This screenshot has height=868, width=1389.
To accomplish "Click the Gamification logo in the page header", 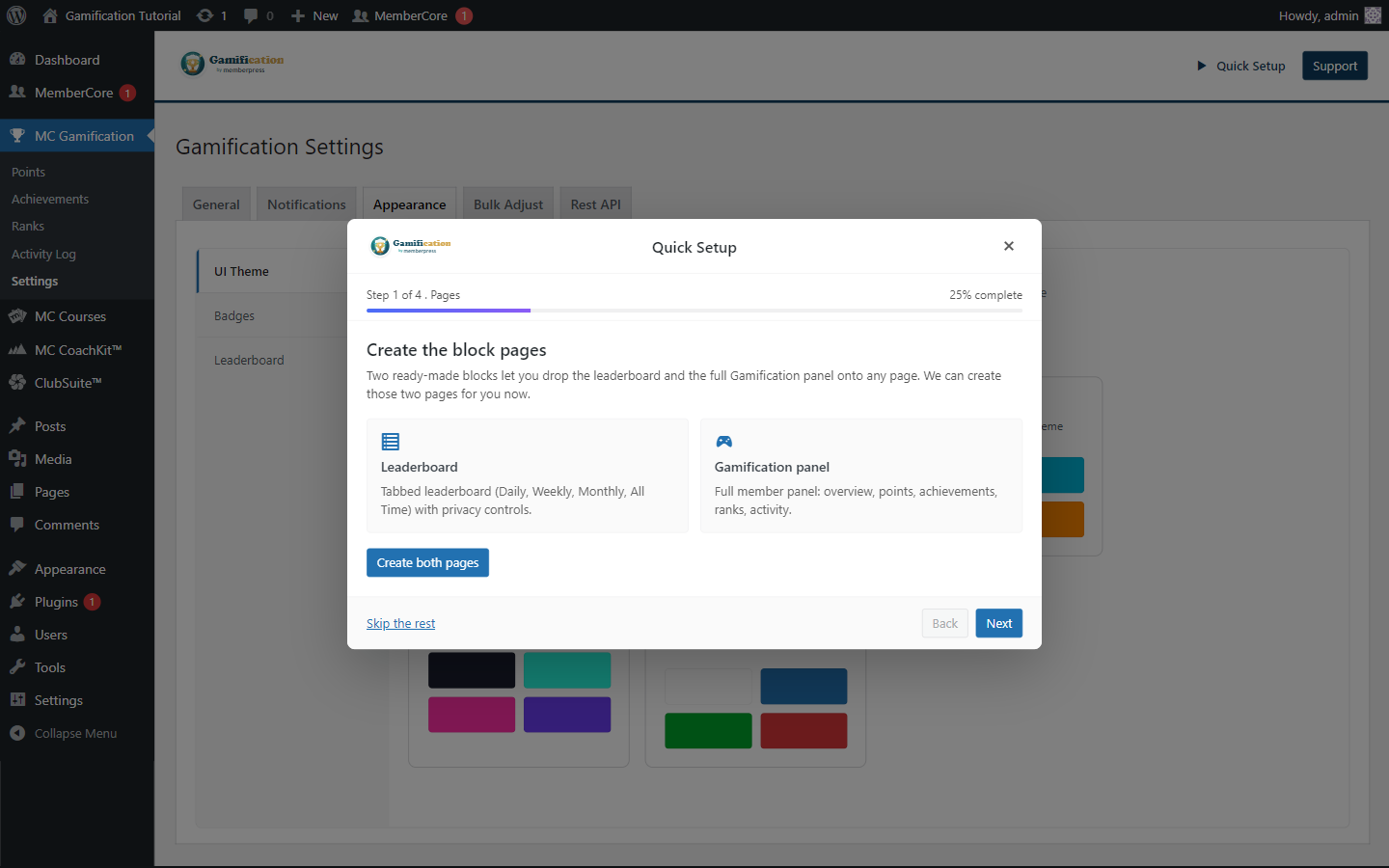I will coord(232,64).
